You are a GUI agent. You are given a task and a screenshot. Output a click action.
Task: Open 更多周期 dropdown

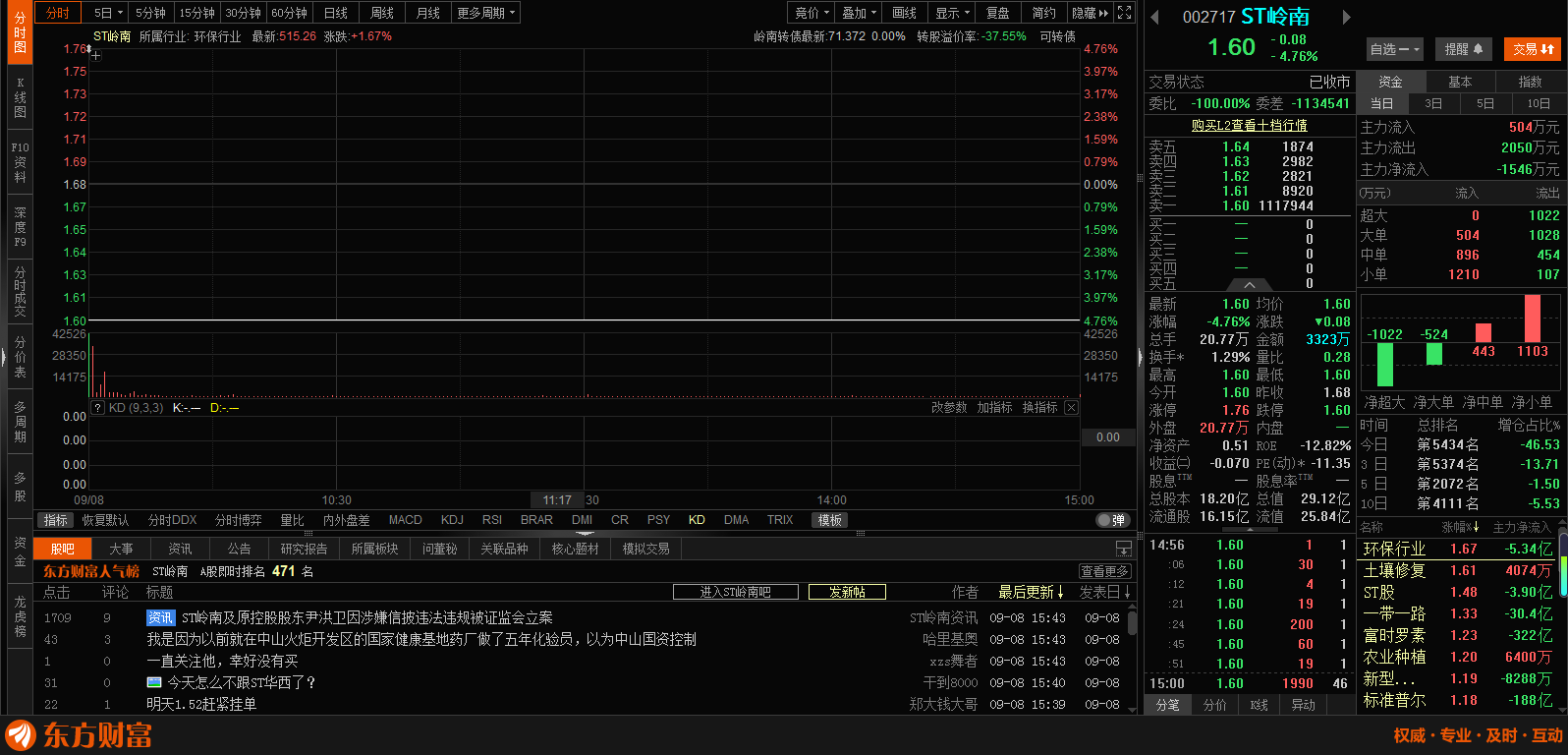point(486,13)
